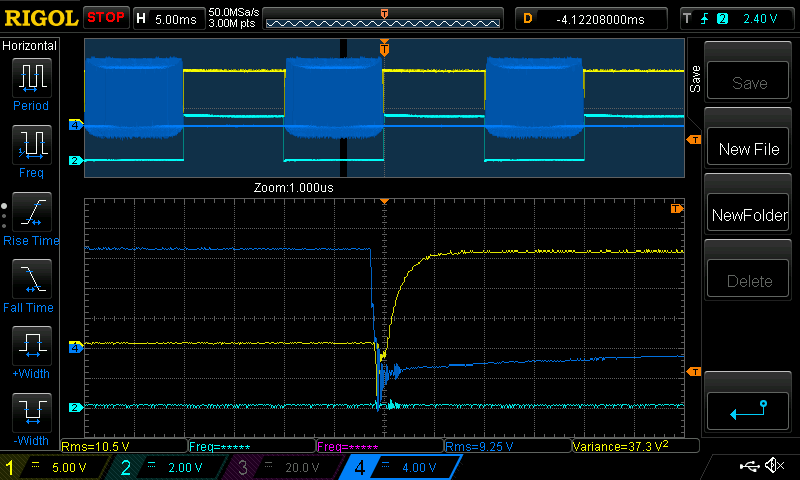The image size is (800, 480).
Task: Click the USB connection icon
Action: (x=750, y=466)
